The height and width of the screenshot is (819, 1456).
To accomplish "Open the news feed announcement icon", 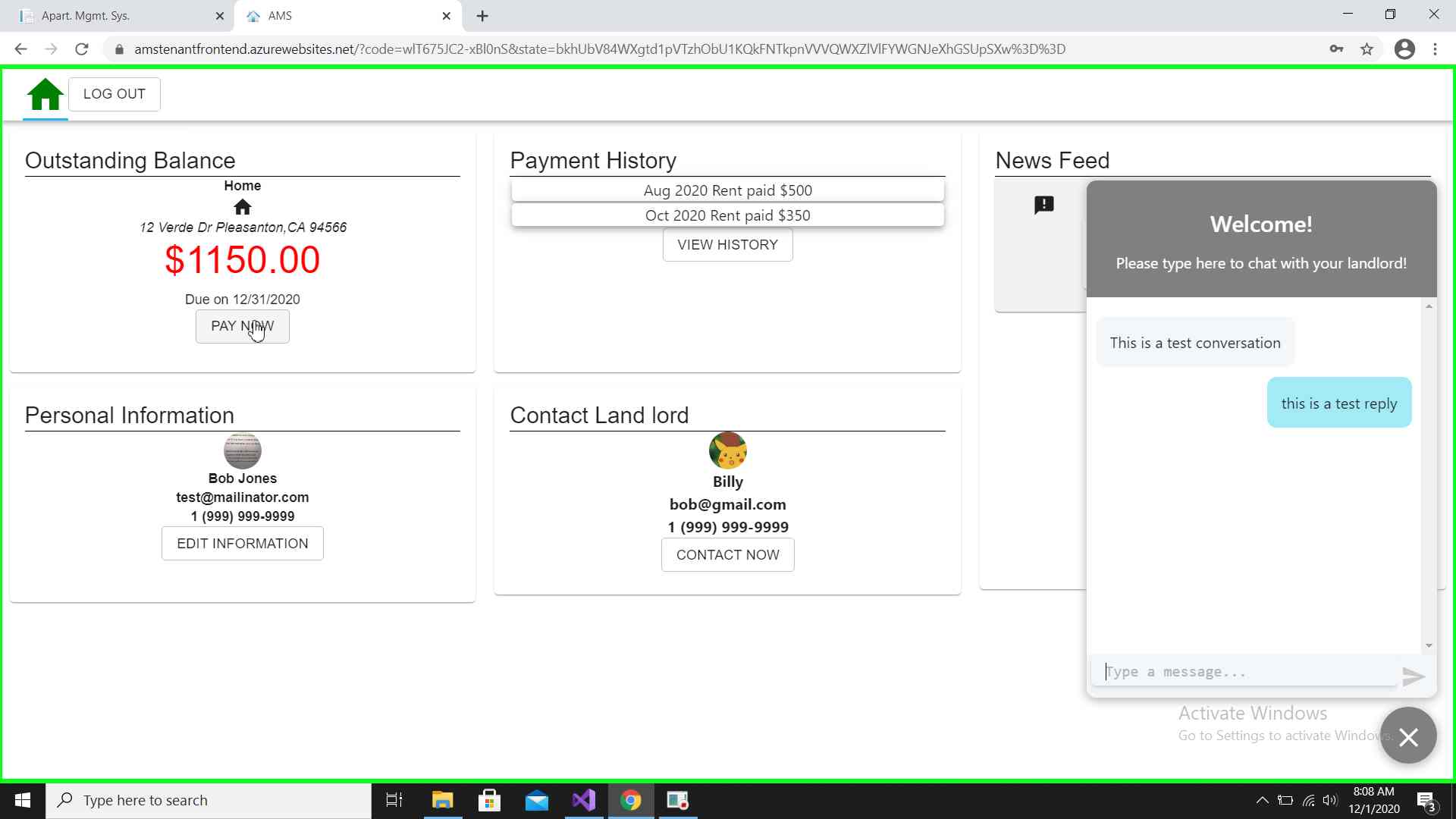I will tap(1044, 205).
